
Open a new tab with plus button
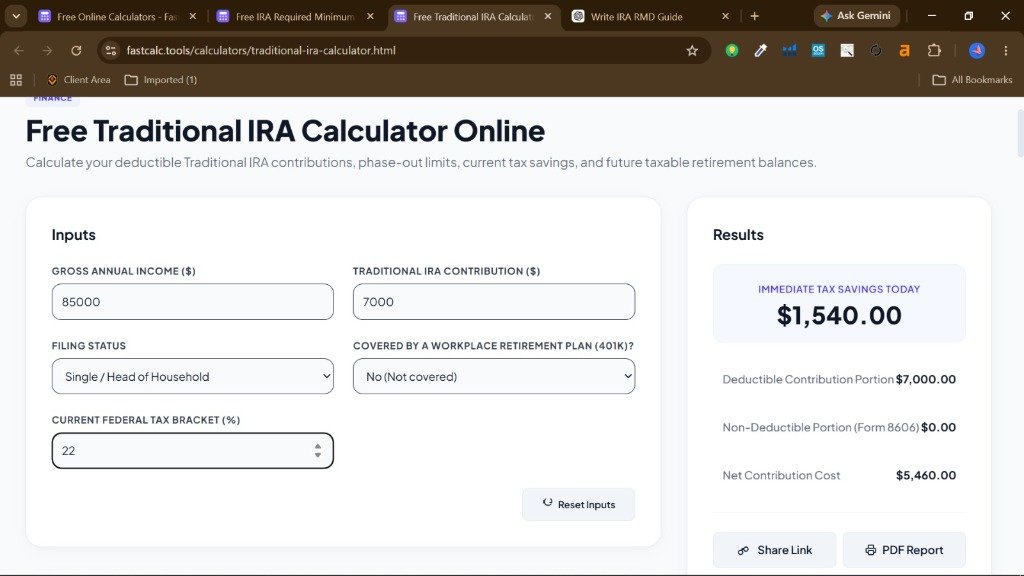click(755, 16)
